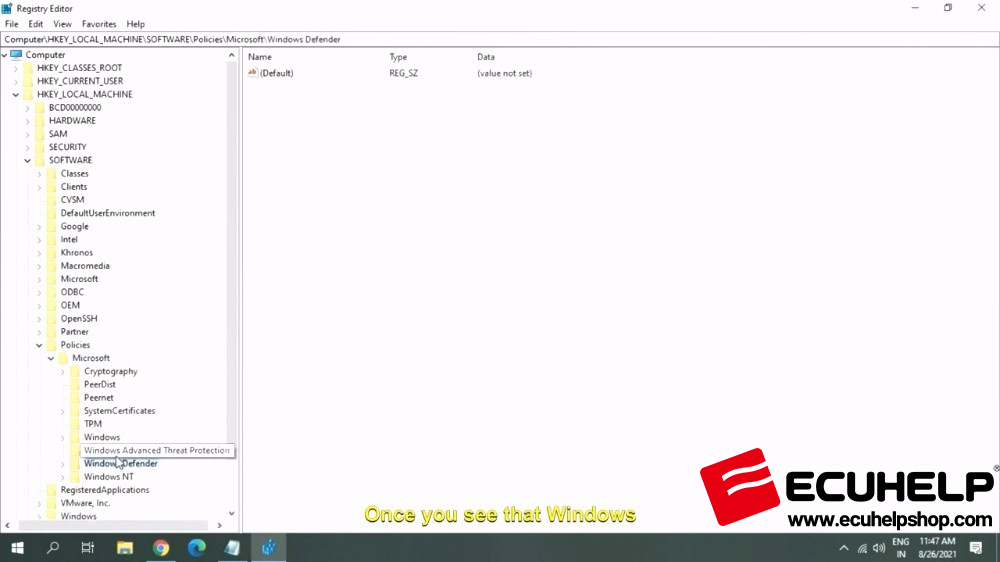The image size is (1000, 562).
Task: Expand the HARDWARE key arrow
Action: pyautogui.click(x=27, y=121)
